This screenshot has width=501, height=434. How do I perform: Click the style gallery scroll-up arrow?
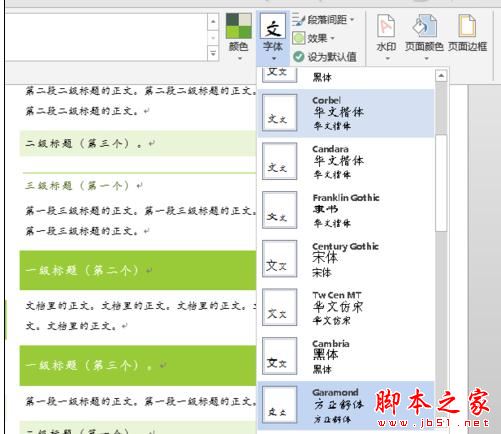click(213, 22)
